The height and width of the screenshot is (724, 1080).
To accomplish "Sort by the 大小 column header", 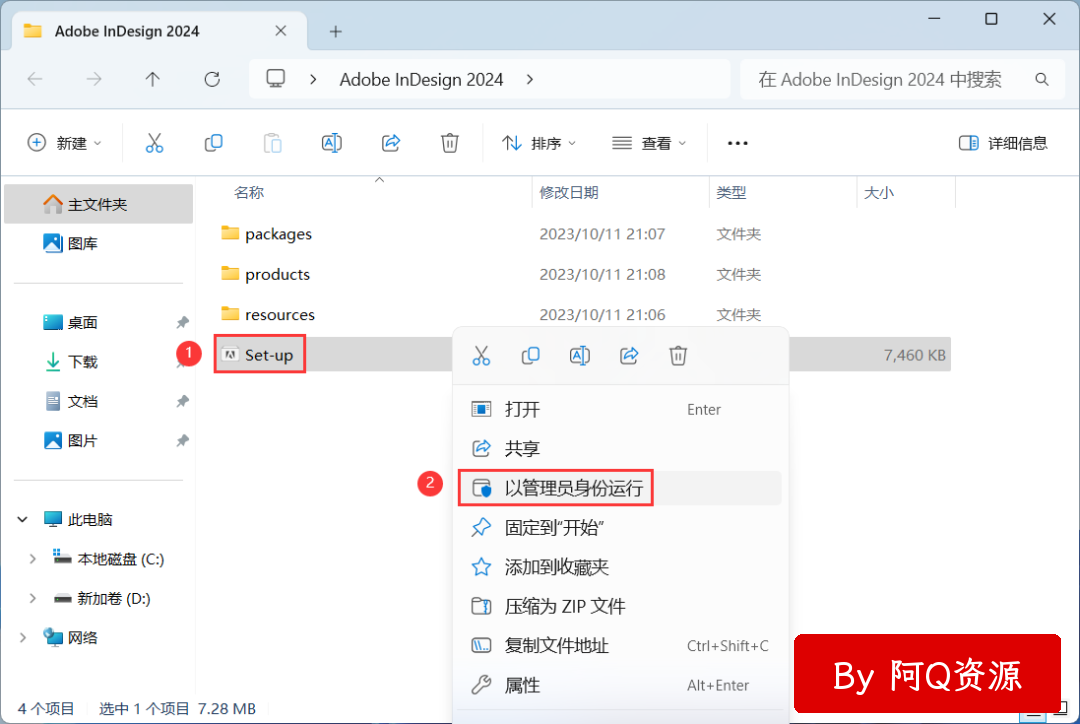I will [x=879, y=193].
